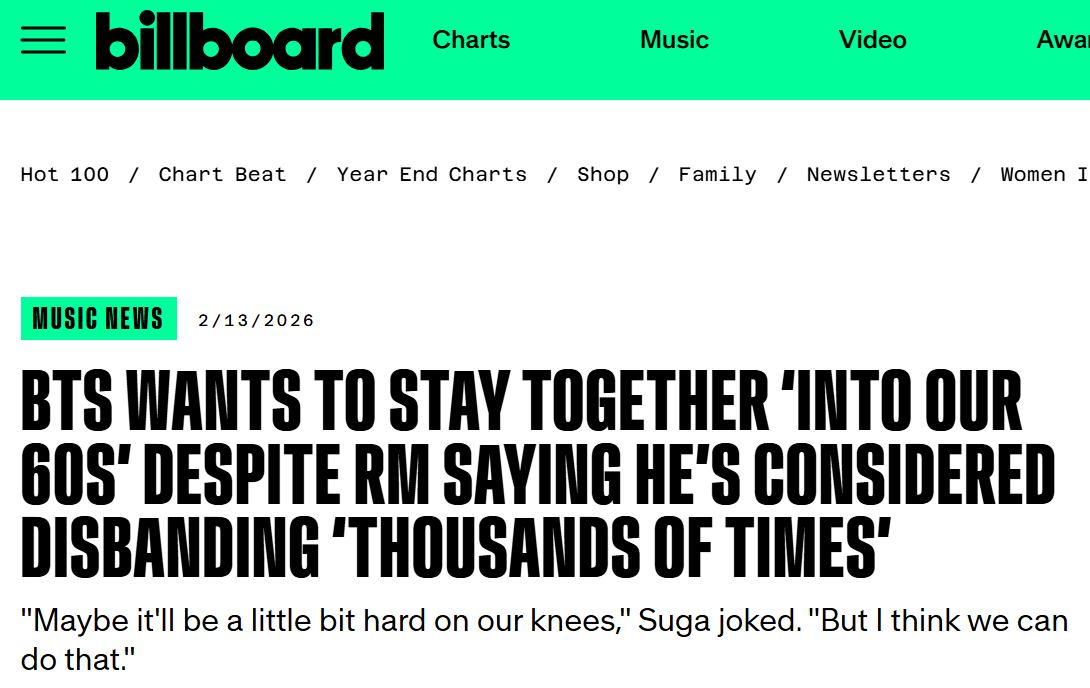This screenshot has height=688, width=1090.
Task: Open the partially visible Awards menu
Action: point(1064,40)
